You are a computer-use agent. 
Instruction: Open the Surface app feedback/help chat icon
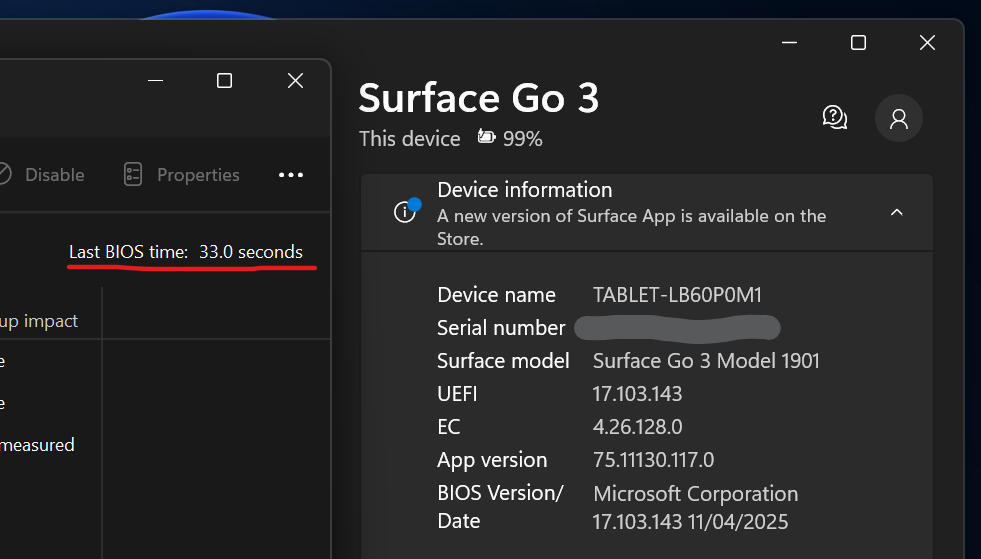pyautogui.click(x=835, y=118)
